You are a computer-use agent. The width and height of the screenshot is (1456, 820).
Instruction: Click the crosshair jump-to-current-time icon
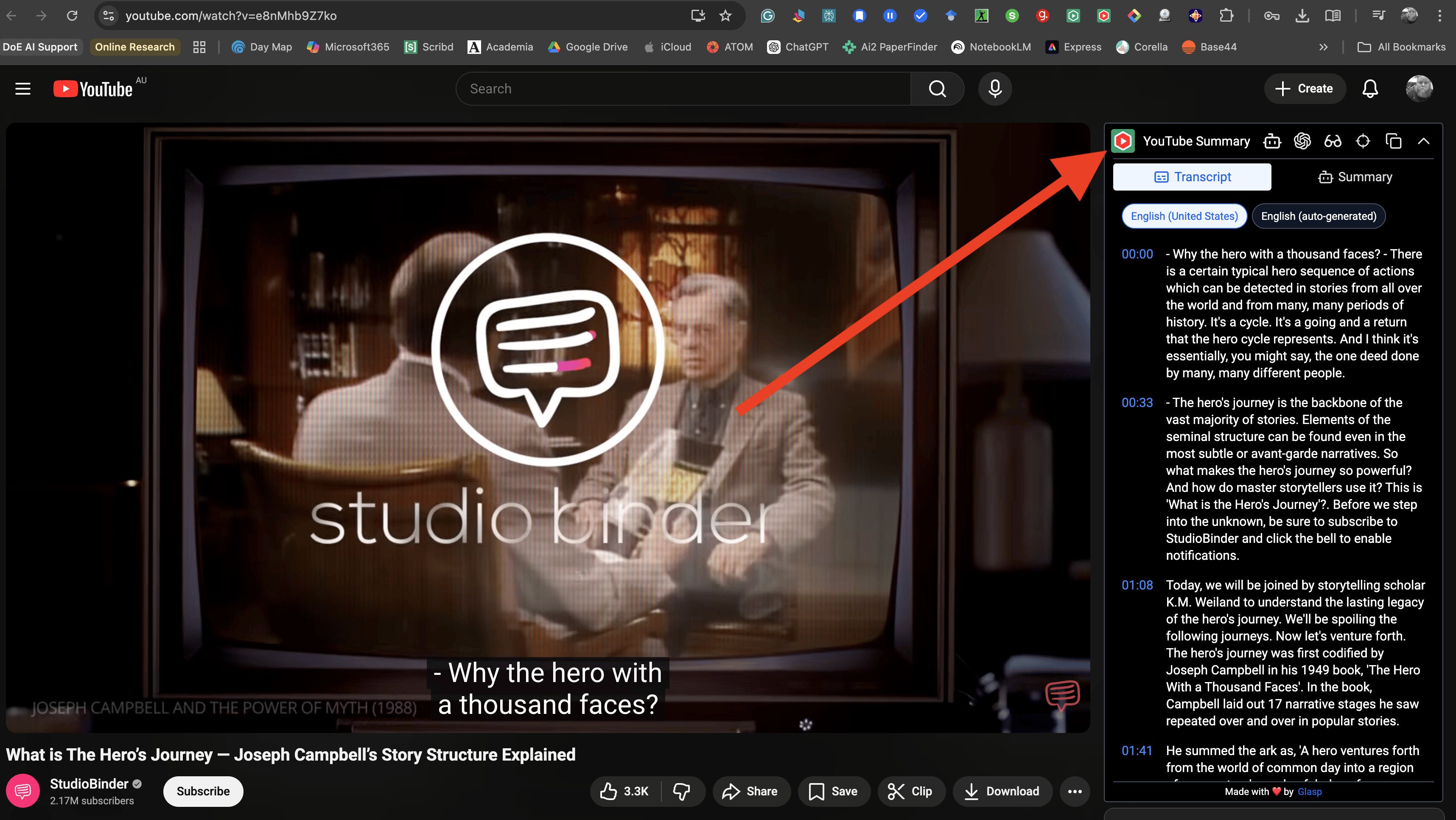1363,141
